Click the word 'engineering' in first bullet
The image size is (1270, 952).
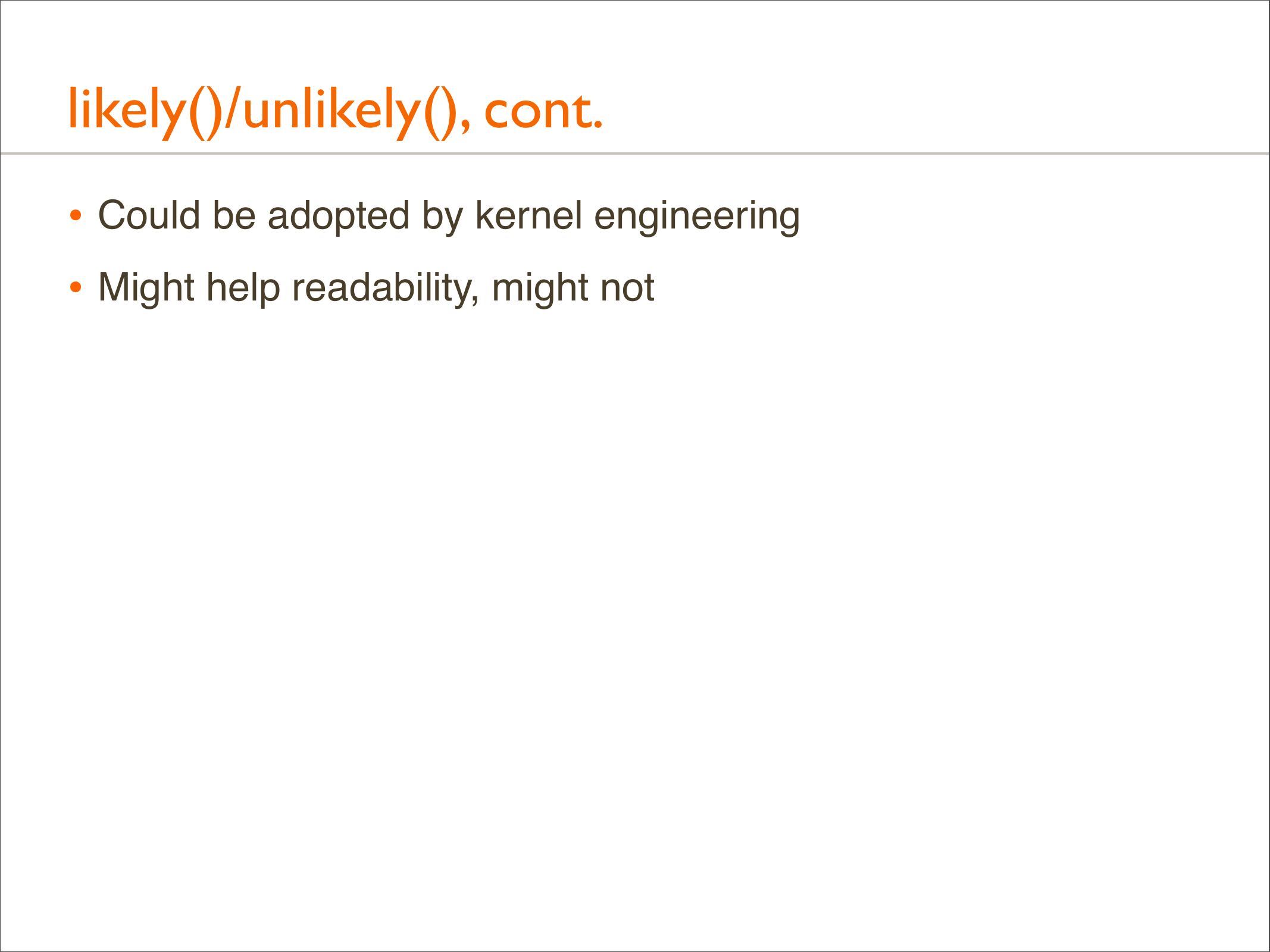tap(697, 216)
